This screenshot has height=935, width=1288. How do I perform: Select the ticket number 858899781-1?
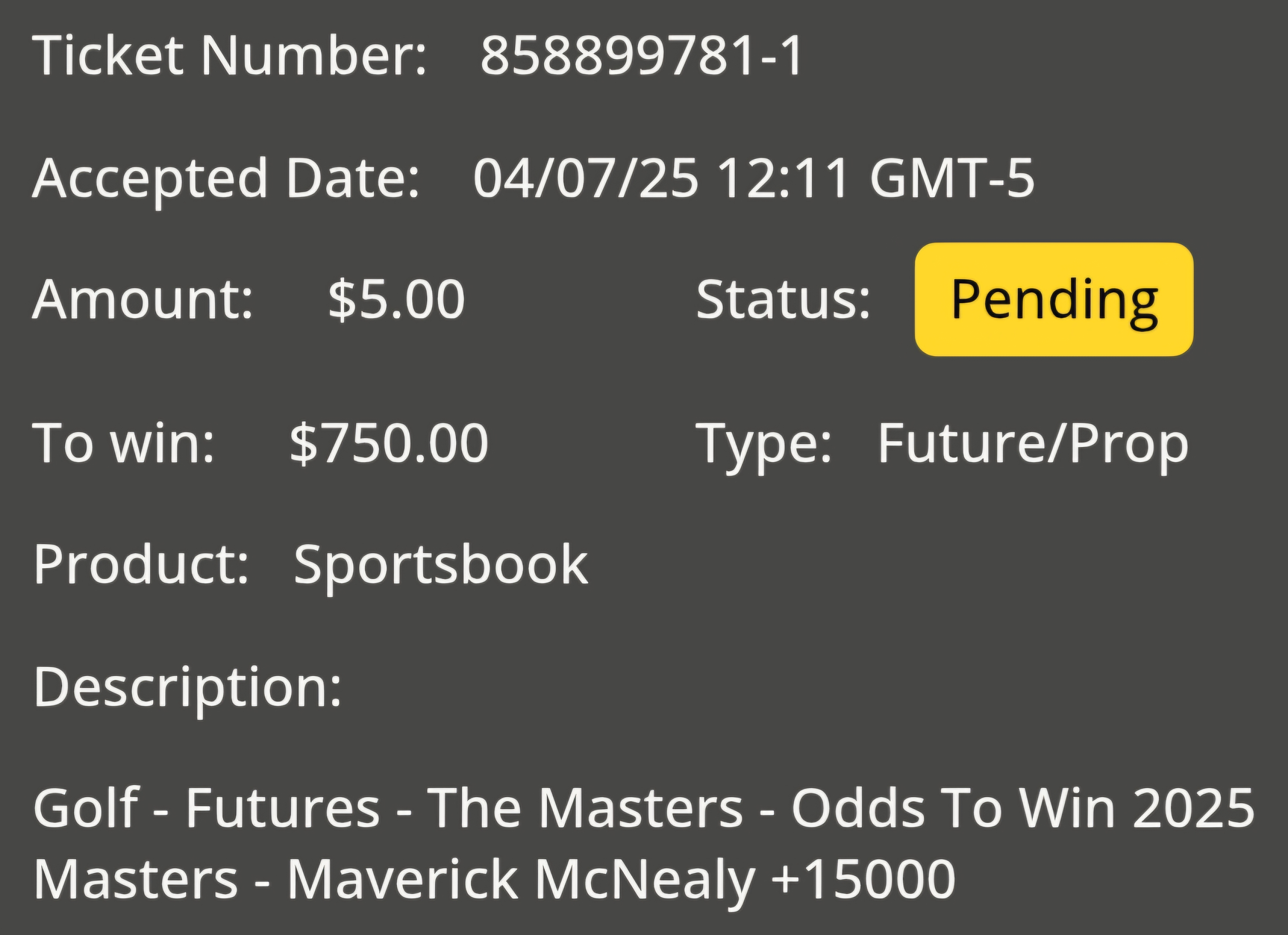click(641, 55)
